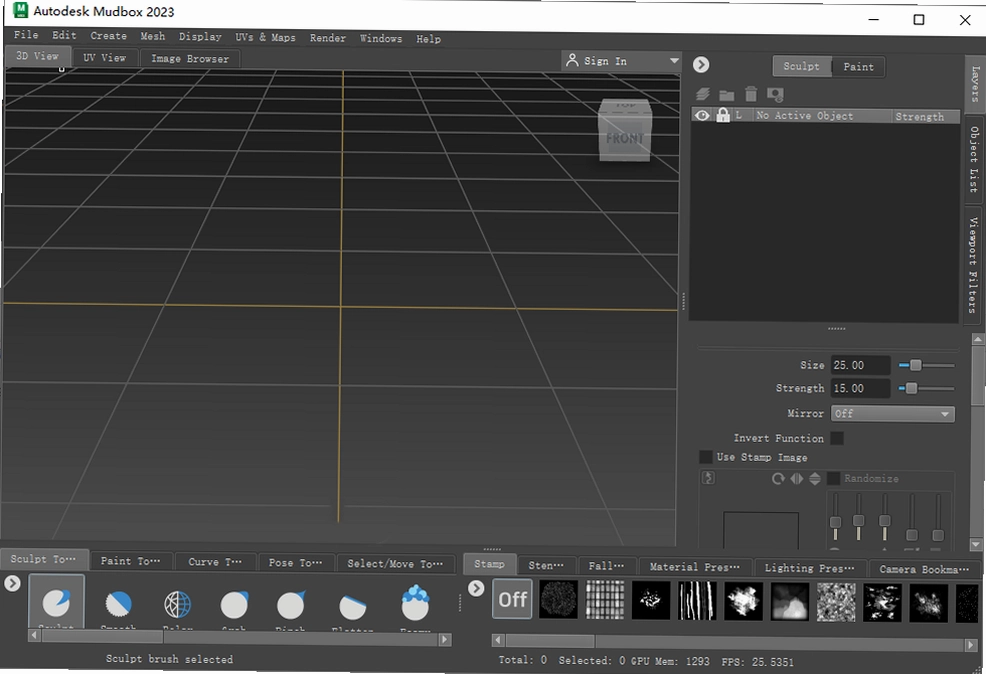
Task: Open the Stencil tray tab
Action: tap(545, 566)
